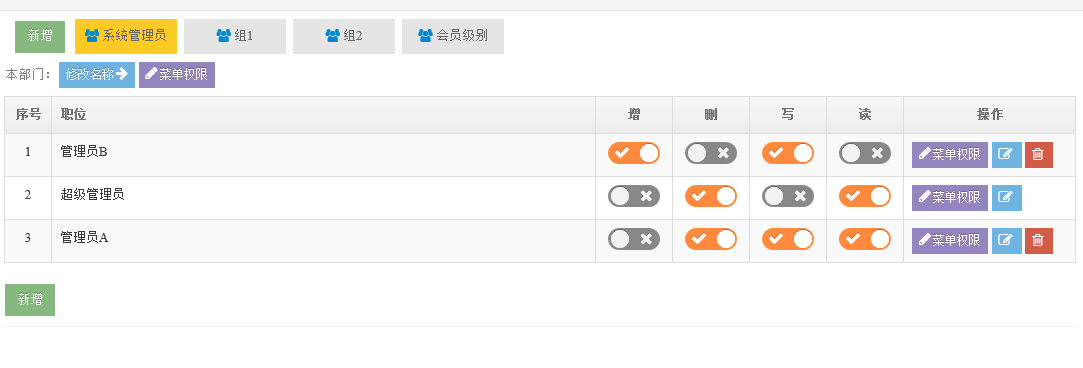Enable 读 permission for 管理员B

coord(865,153)
